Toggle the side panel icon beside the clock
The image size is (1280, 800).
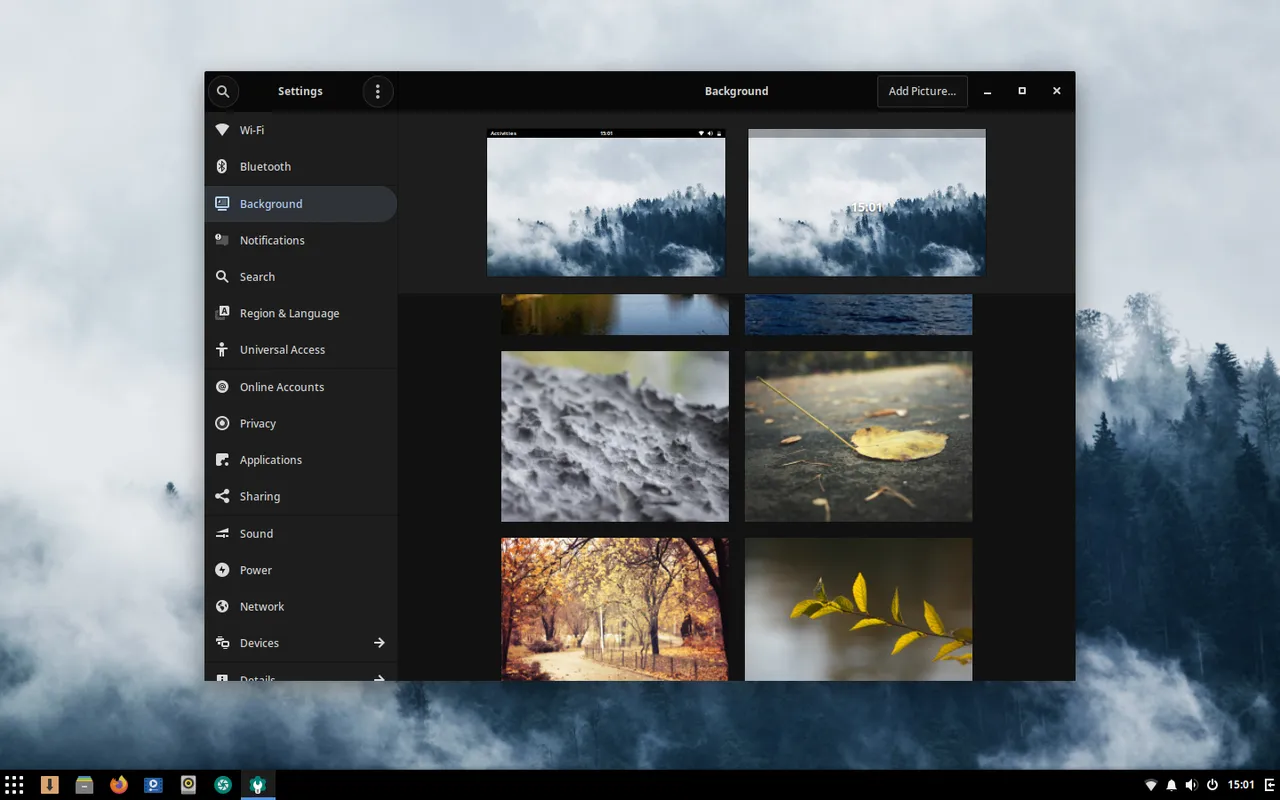coord(1270,785)
